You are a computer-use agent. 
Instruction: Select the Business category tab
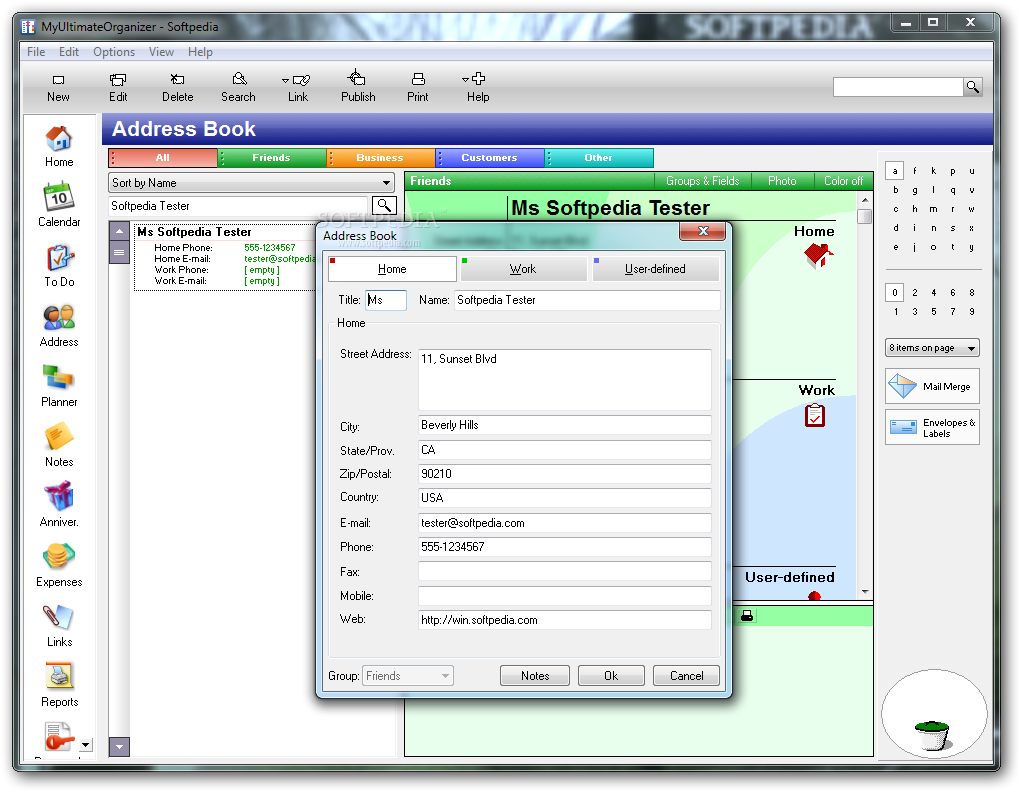point(380,158)
